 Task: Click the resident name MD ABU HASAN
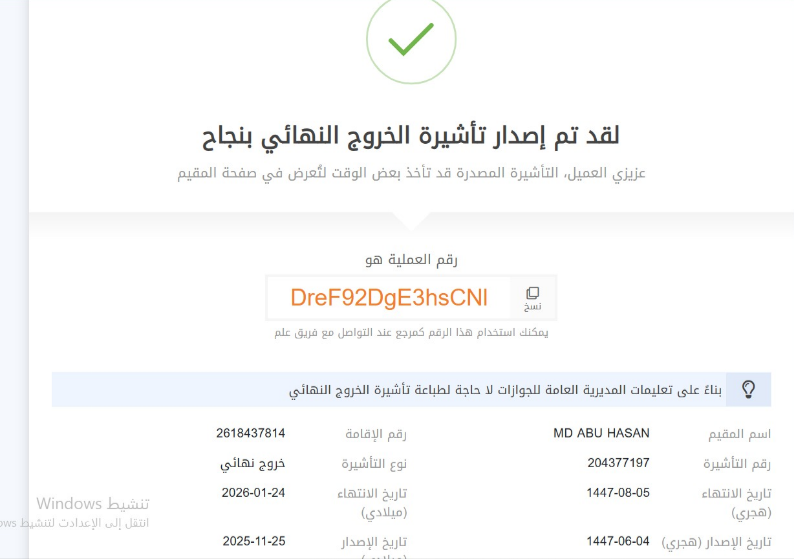pos(601,433)
